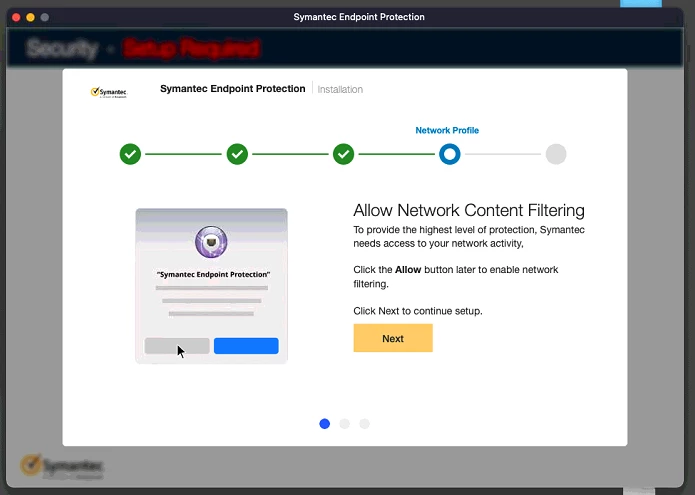Click the blurred Setup Required red text
The image size is (695, 495).
pyautogui.click(x=191, y=48)
